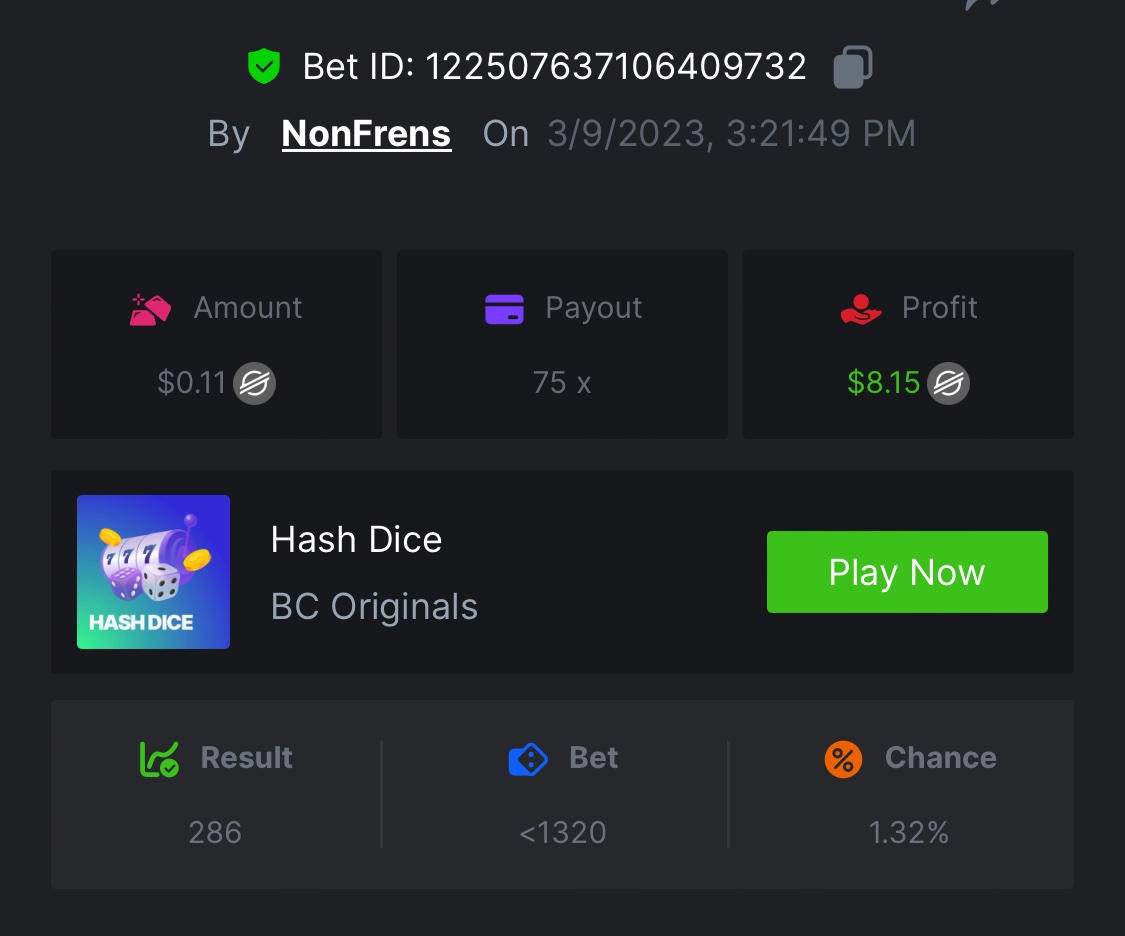The height and width of the screenshot is (936, 1125).
Task: Click the Bet ID number text
Action: click(616, 67)
